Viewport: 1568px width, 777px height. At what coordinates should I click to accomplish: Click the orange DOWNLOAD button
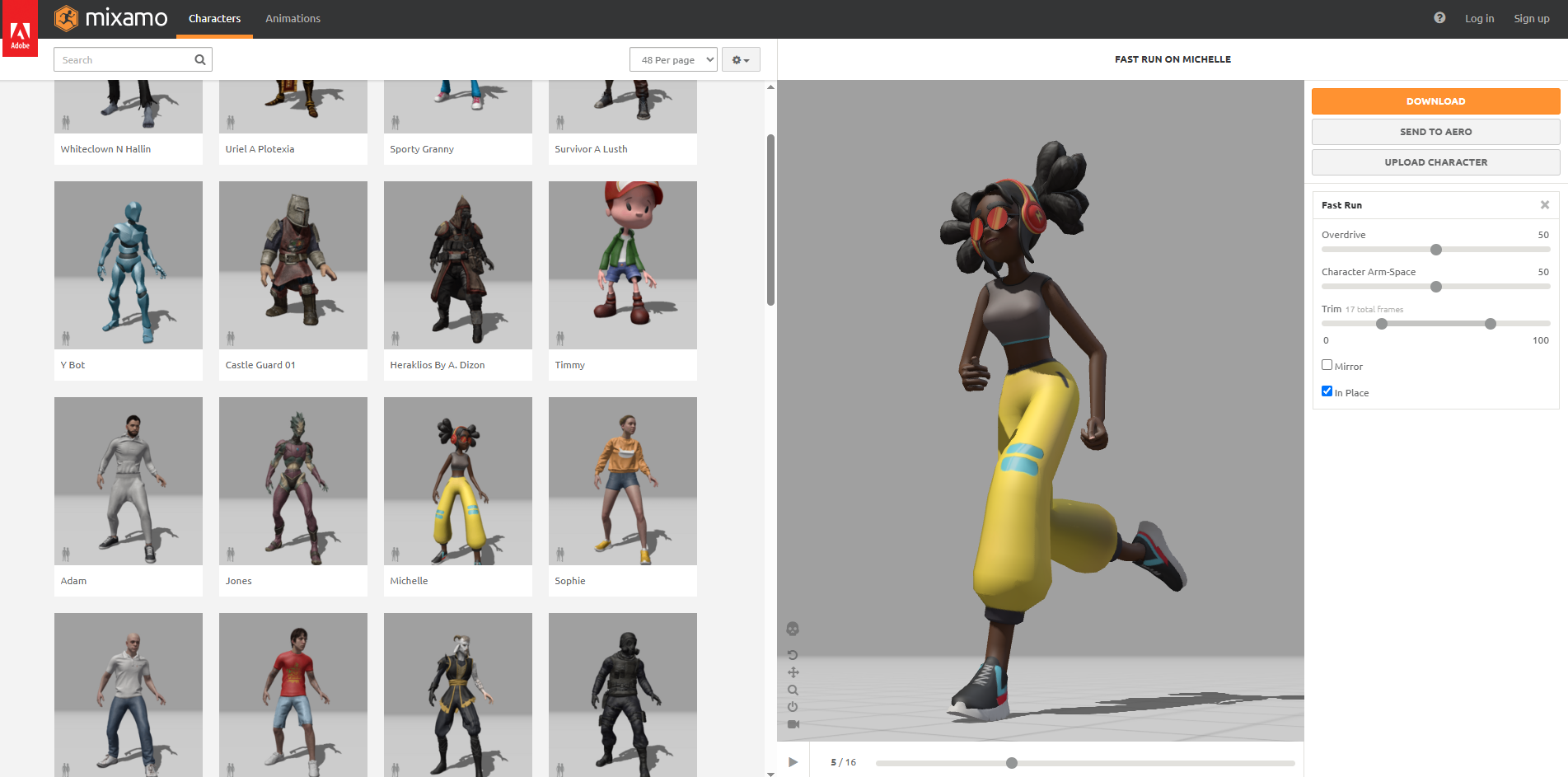pyautogui.click(x=1435, y=101)
